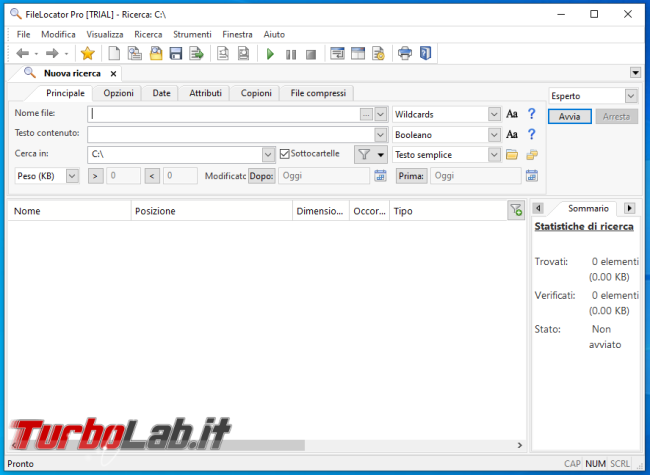Open the Favorites star icon
This screenshot has height=475, width=650.
click(88, 53)
